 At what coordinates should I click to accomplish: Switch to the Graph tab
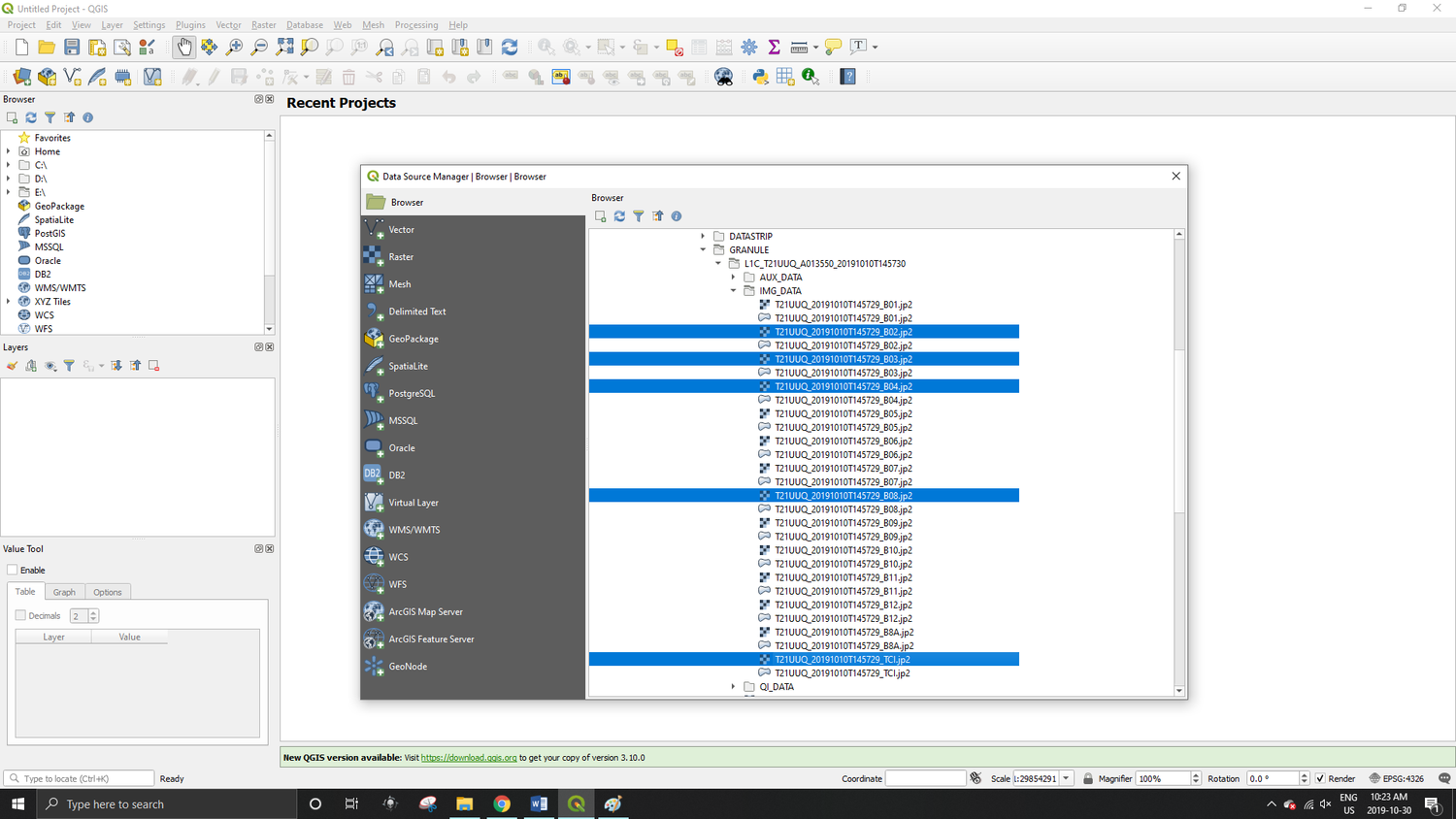[x=64, y=592]
